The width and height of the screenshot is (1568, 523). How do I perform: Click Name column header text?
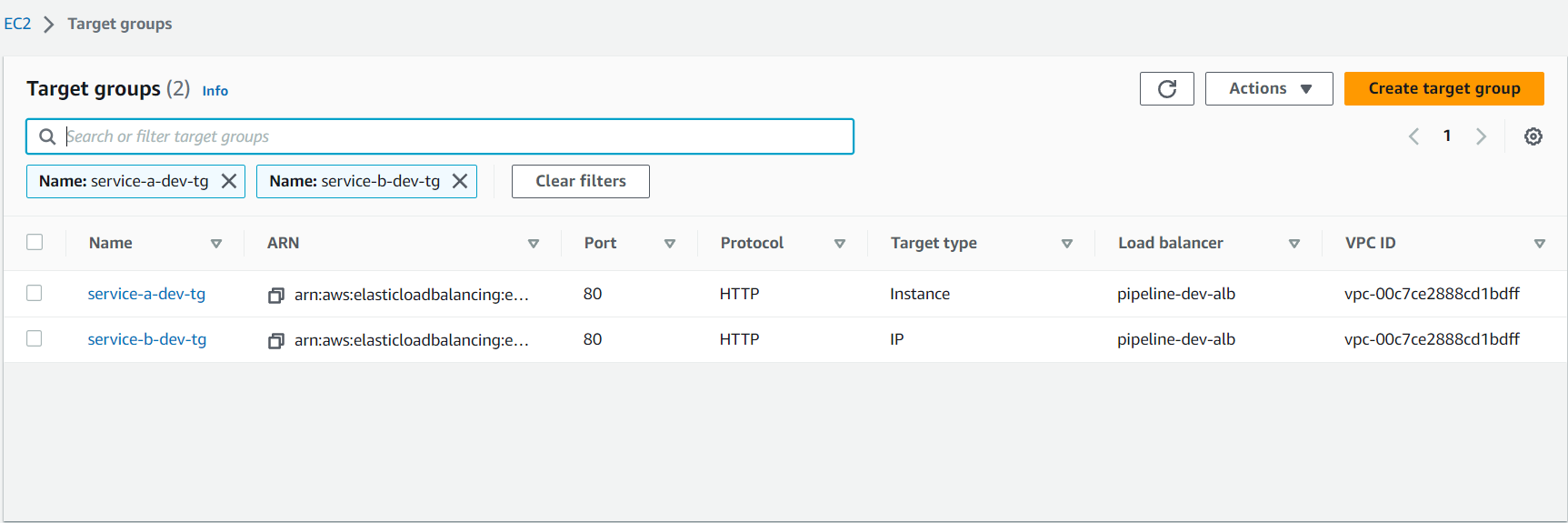click(x=111, y=243)
